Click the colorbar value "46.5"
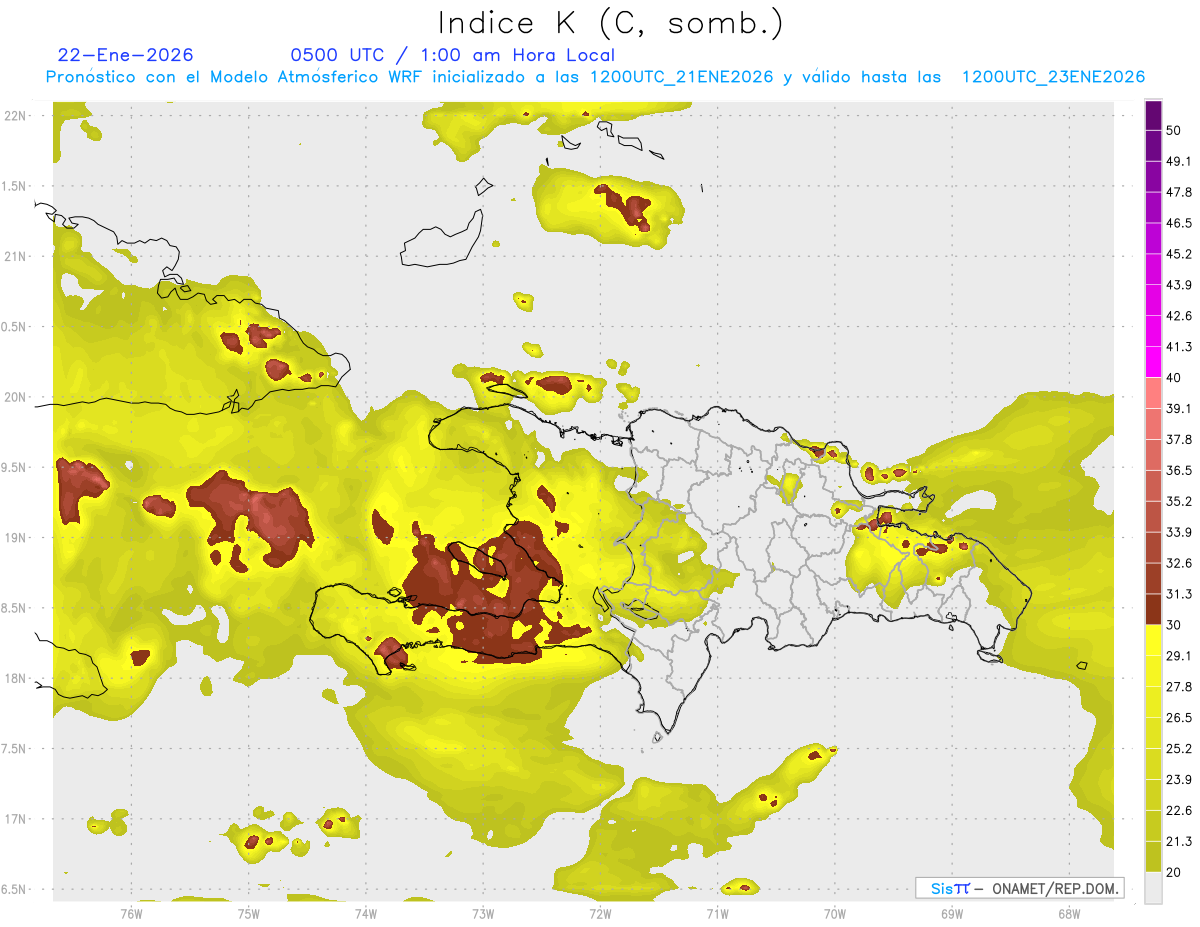Image resolution: width=1200 pixels, height=927 pixels. [1179, 223]
